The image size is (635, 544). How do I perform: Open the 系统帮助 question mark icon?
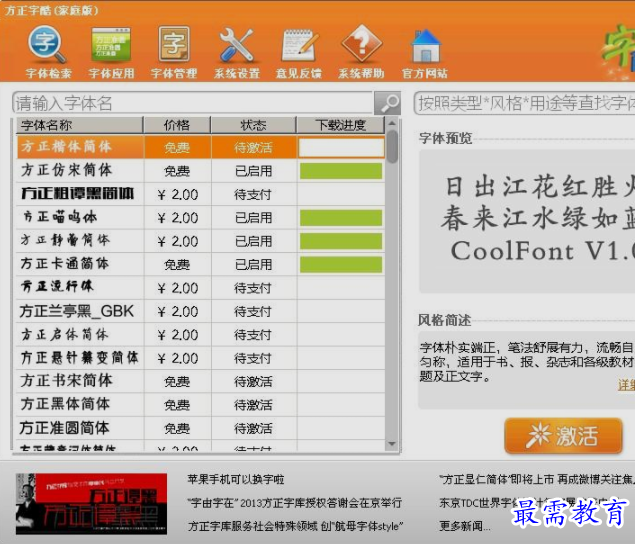361,52
